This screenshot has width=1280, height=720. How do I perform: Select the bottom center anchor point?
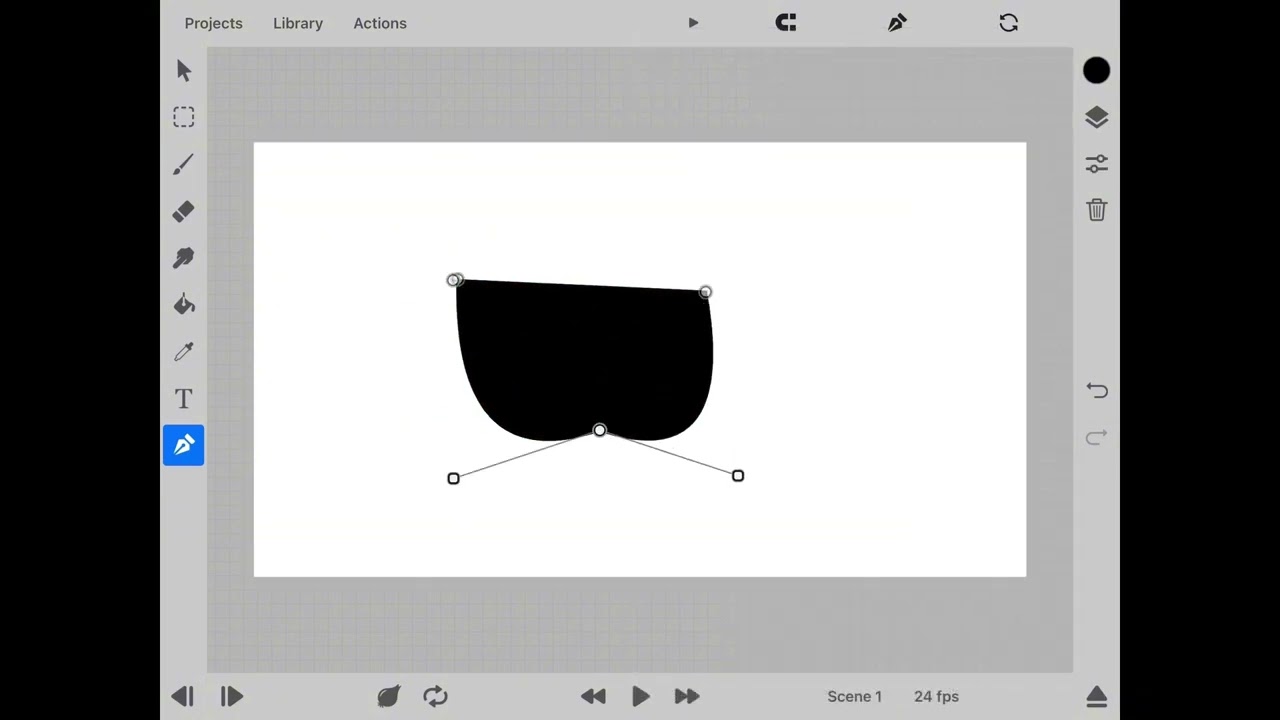(599, 430)
